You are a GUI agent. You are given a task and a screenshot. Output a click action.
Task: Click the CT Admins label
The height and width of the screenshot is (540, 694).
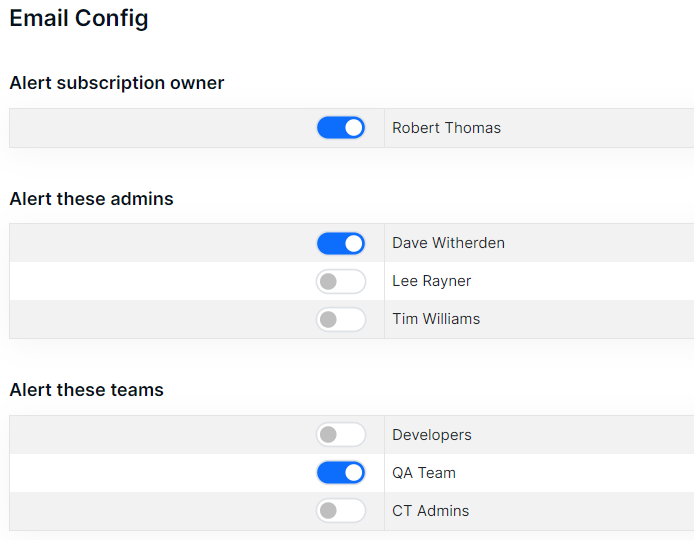point(430,511)
